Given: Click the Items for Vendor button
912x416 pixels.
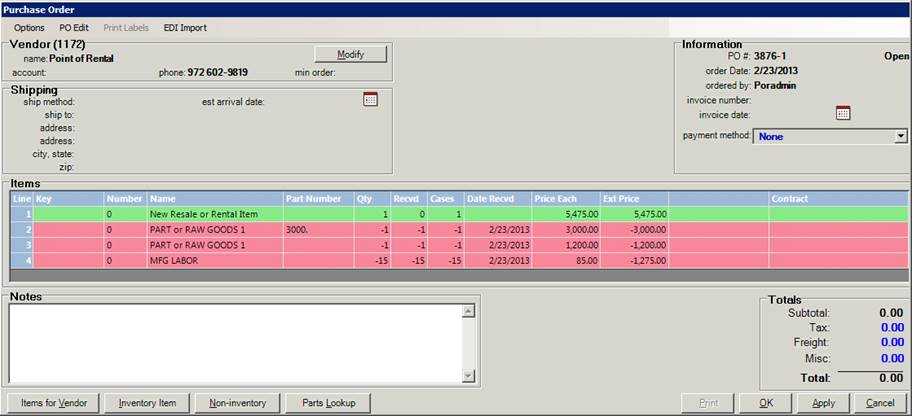Looking at the screenshot, I should click(x=54, y=403).
